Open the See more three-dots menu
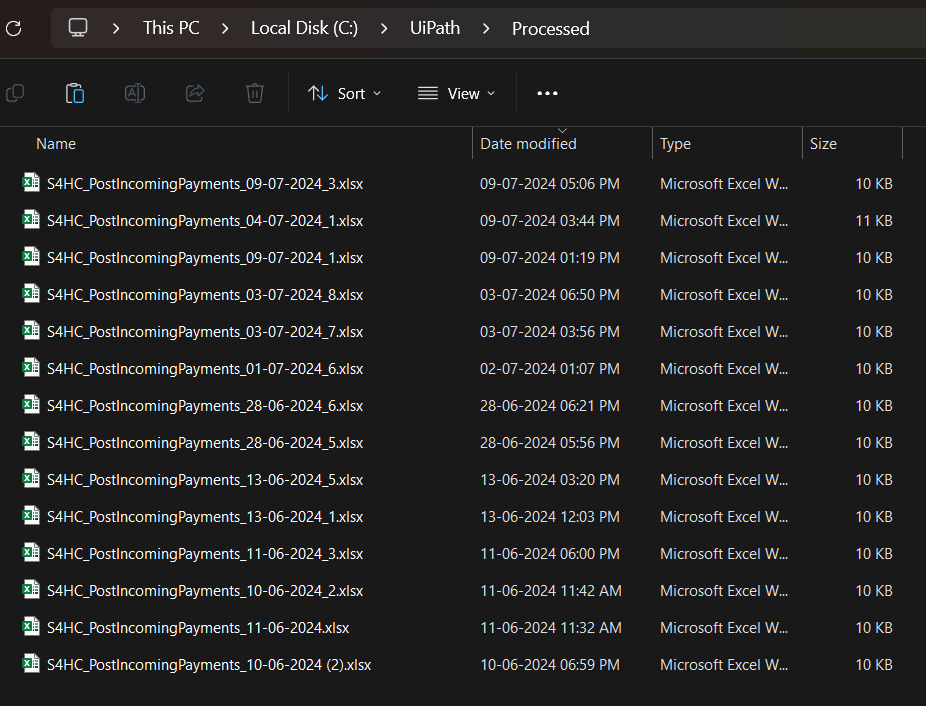The height and width of the screenshot is (706, 926). 547,93
